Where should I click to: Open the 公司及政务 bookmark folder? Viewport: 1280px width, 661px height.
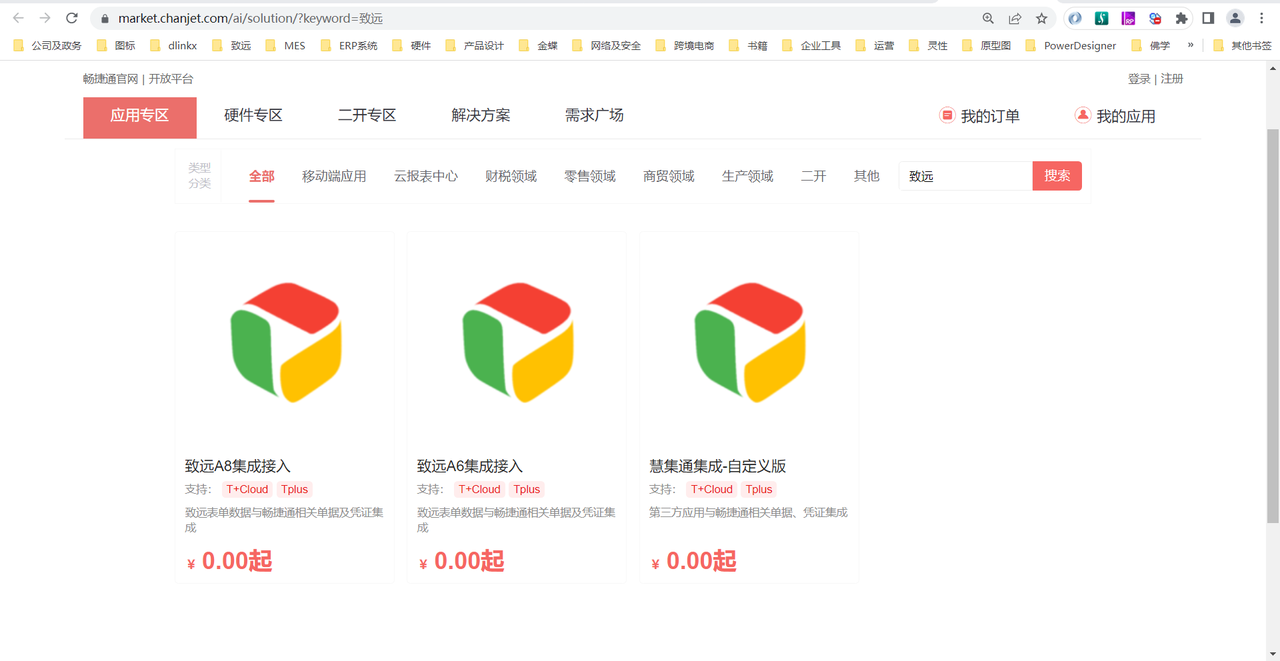(47, 45)
